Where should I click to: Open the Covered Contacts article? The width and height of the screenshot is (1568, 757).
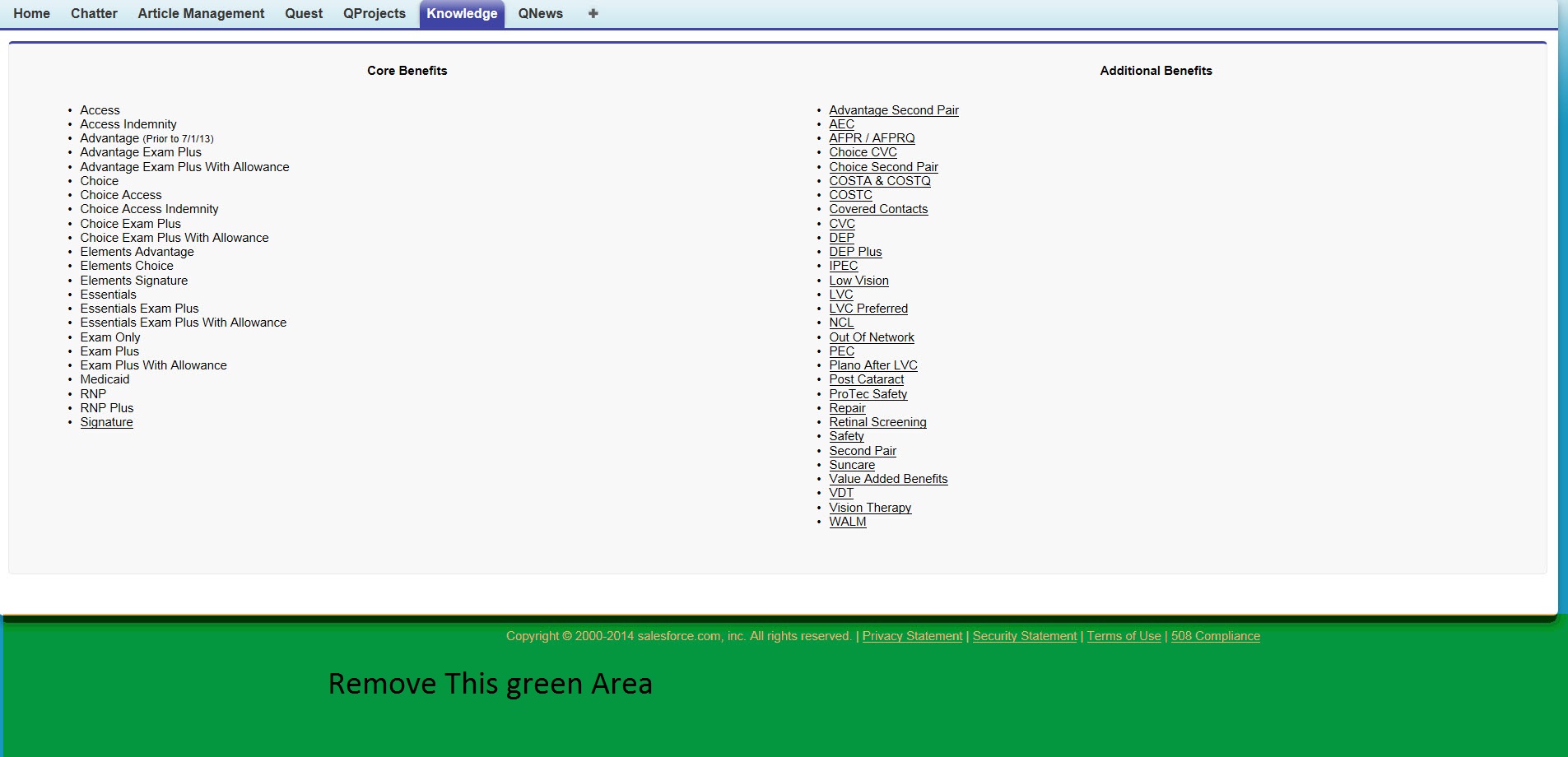tap(878, 209)
